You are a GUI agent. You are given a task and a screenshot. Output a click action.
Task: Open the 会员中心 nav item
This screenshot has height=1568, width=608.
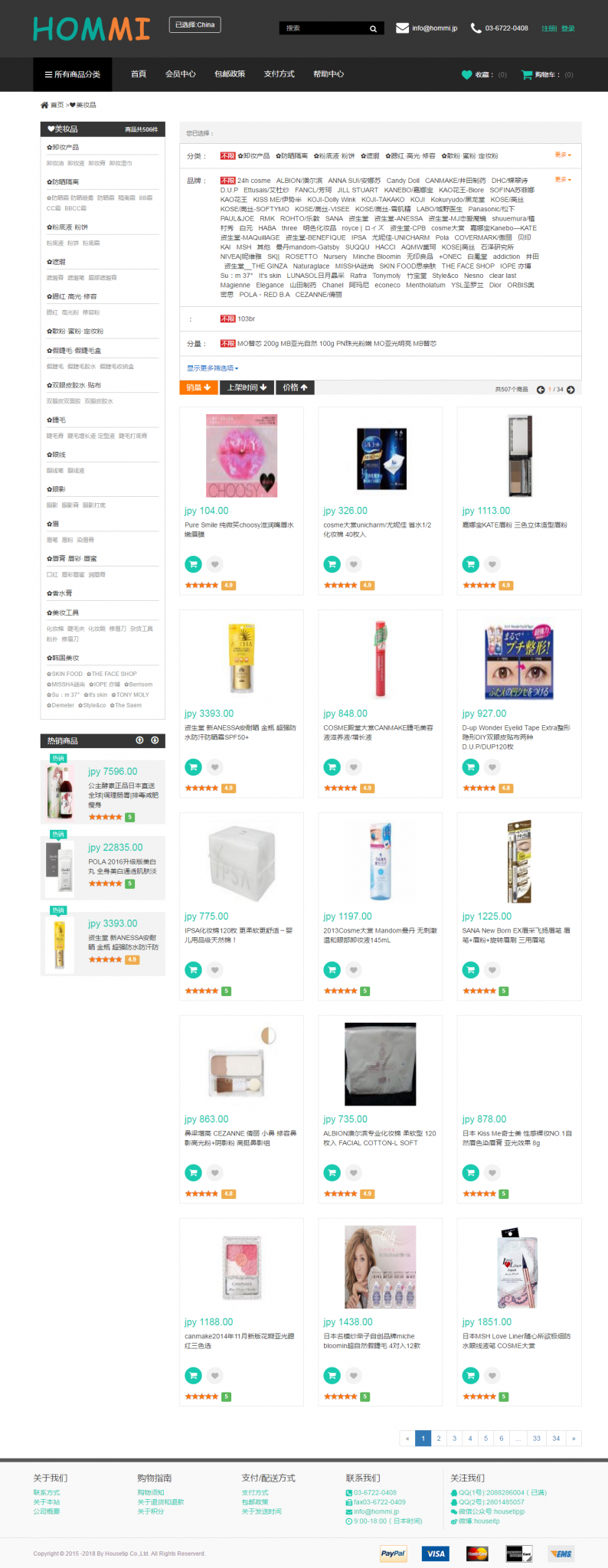tap(181, 74)
